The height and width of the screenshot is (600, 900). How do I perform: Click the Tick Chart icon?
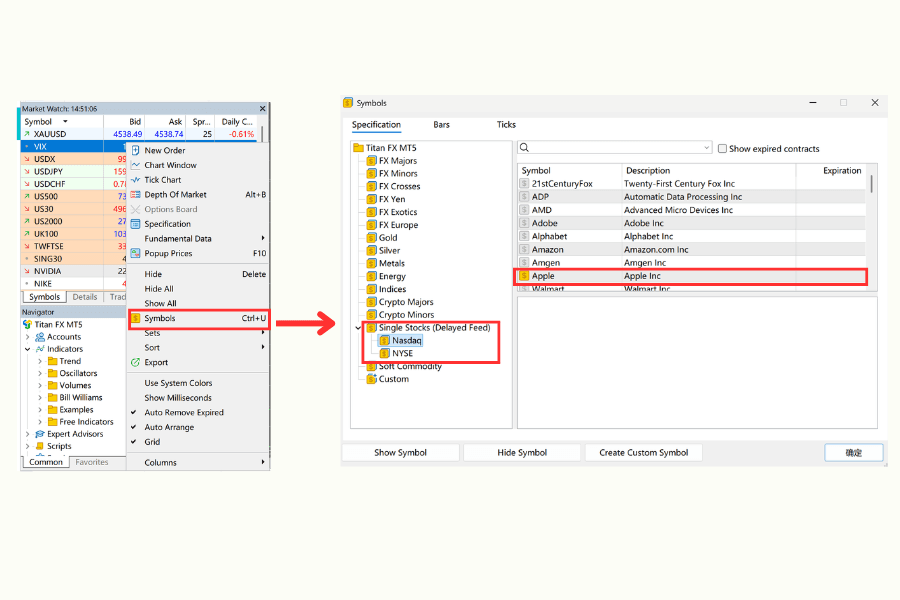pos(135,180)
